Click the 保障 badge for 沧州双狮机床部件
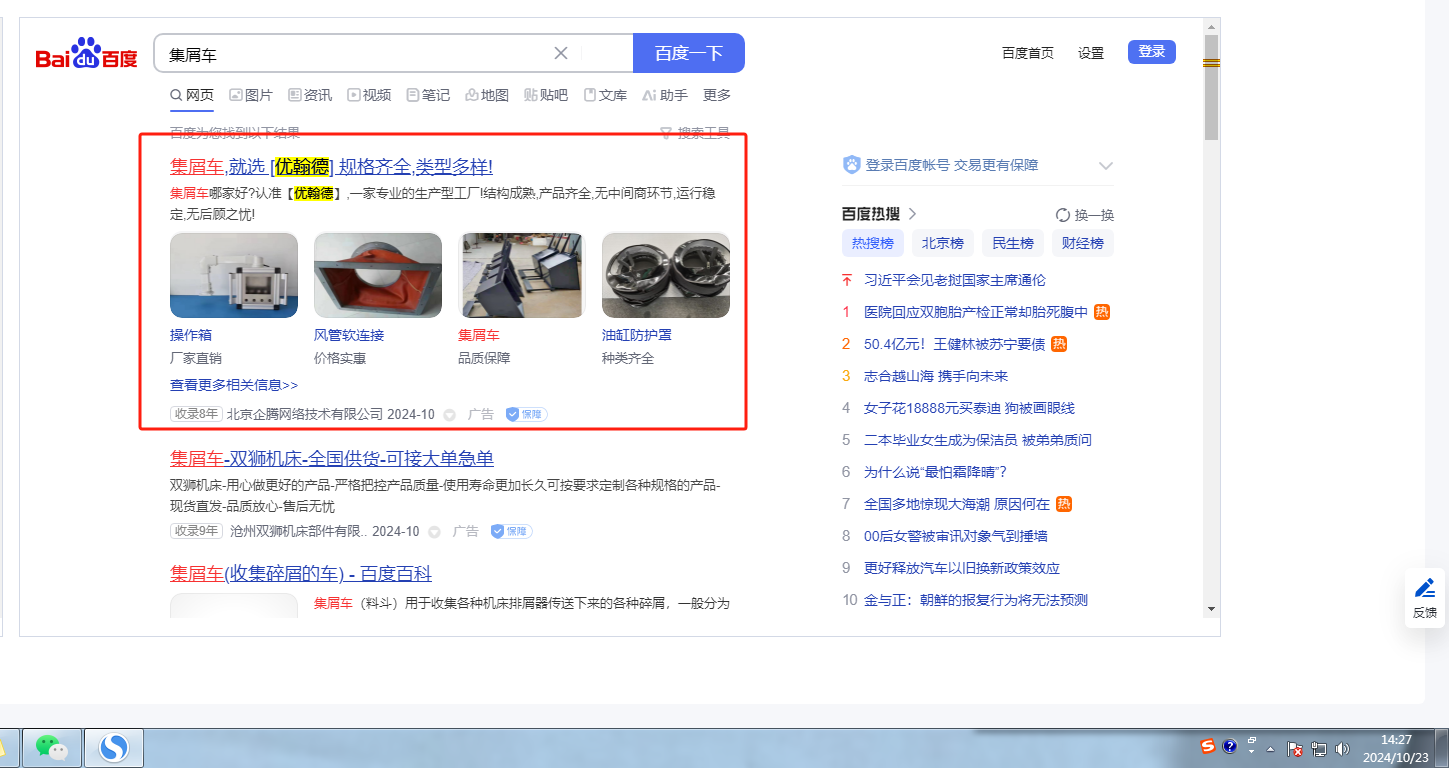Viewport: 1449px width, 768px height. [x=511, y=532]
